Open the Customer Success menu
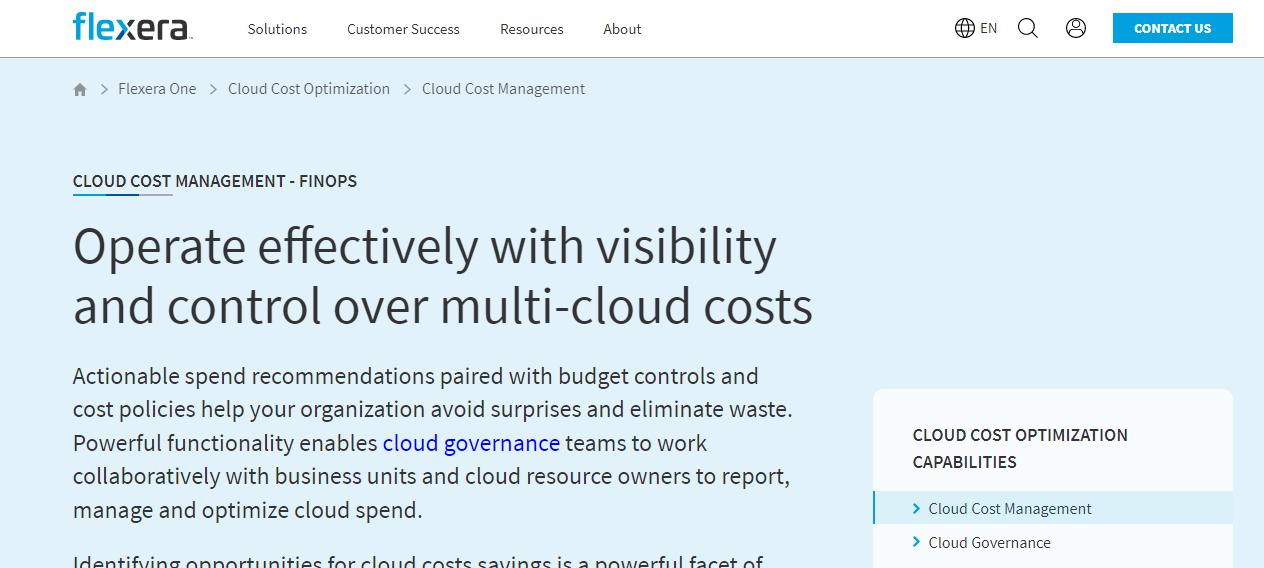Viewport: 1264px width, 568px height. point(403,29)
